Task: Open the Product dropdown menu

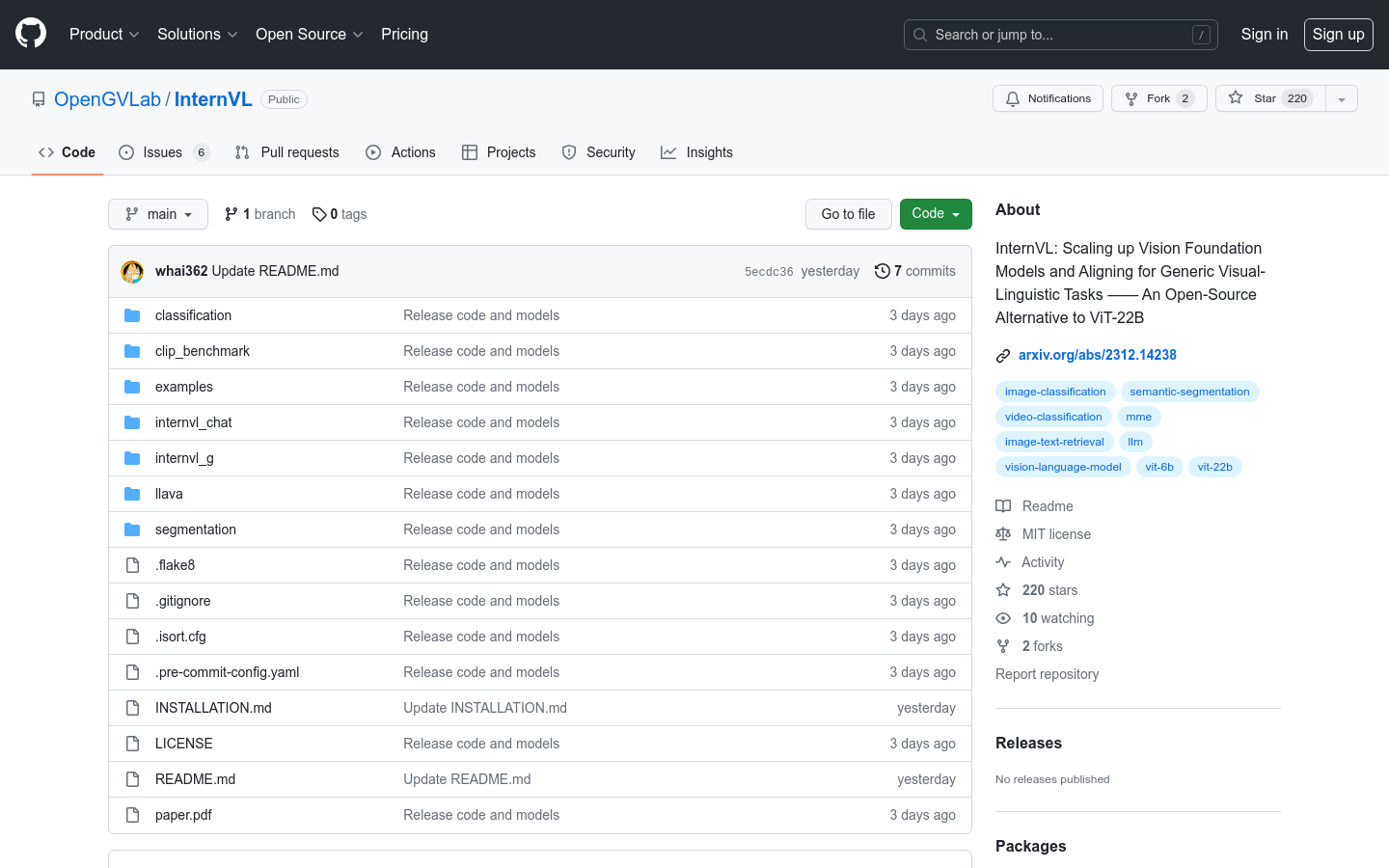Action: coord(104,34)
